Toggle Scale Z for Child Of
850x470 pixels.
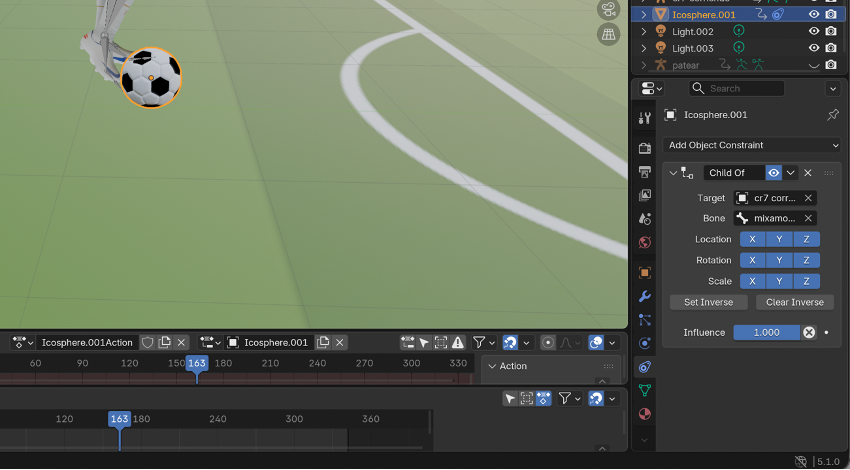click(x=806, y=282)
